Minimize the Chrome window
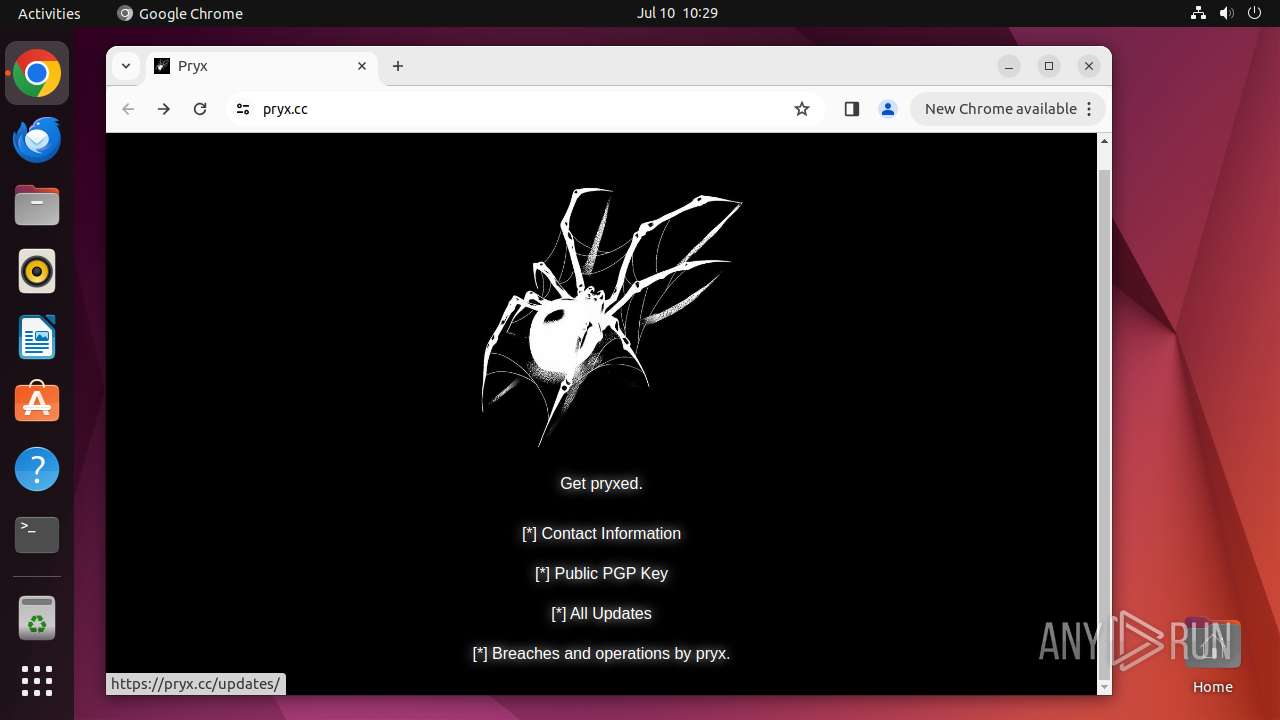 [1009, 66]
